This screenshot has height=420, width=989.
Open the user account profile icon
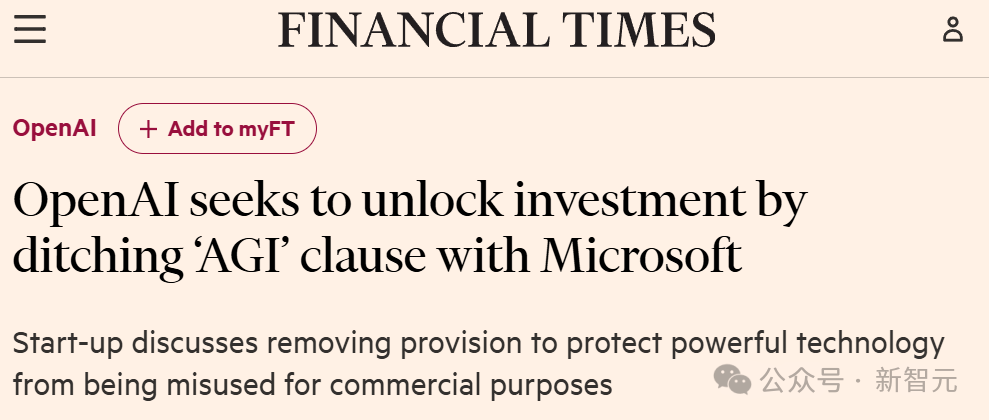[952, 30]
